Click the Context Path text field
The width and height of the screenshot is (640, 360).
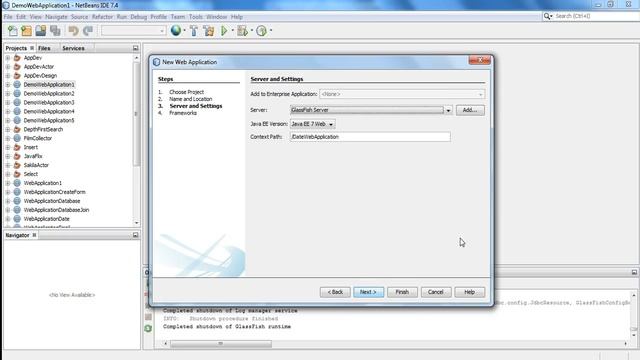pyautogui.click(x=370, y=137)
